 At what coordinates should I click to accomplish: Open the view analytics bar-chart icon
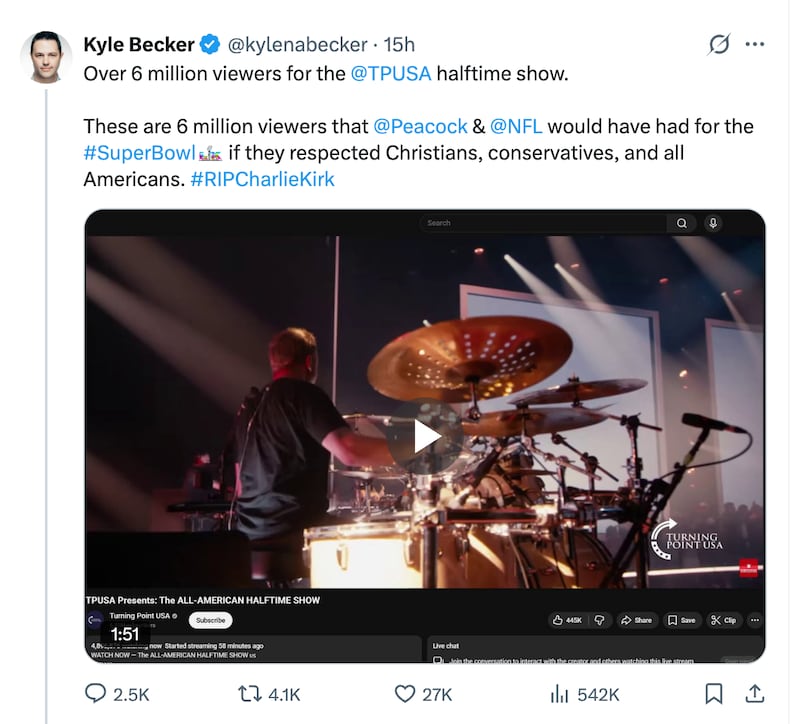560,694
